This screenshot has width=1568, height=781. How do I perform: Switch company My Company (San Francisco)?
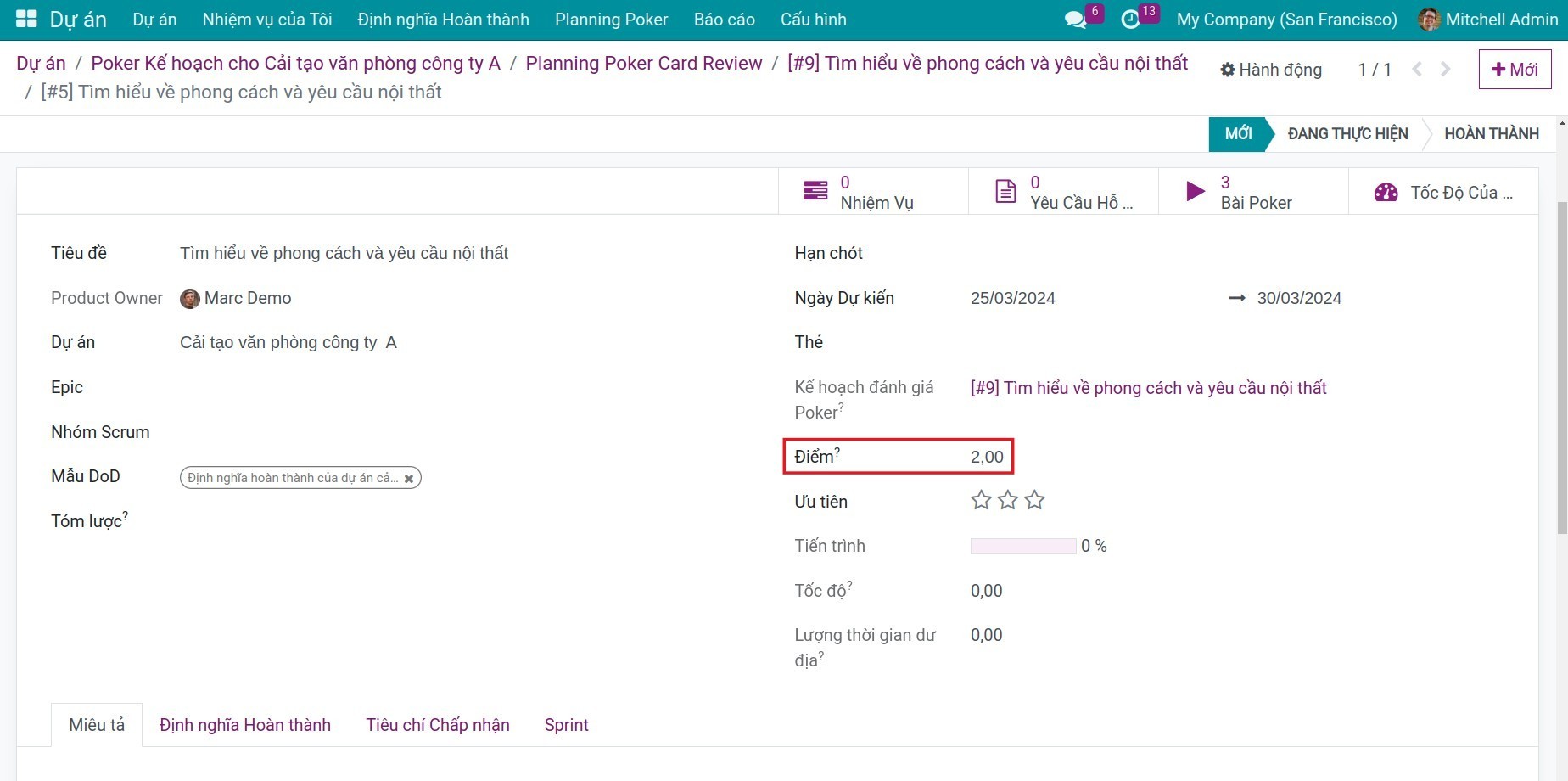[1286, 20]
